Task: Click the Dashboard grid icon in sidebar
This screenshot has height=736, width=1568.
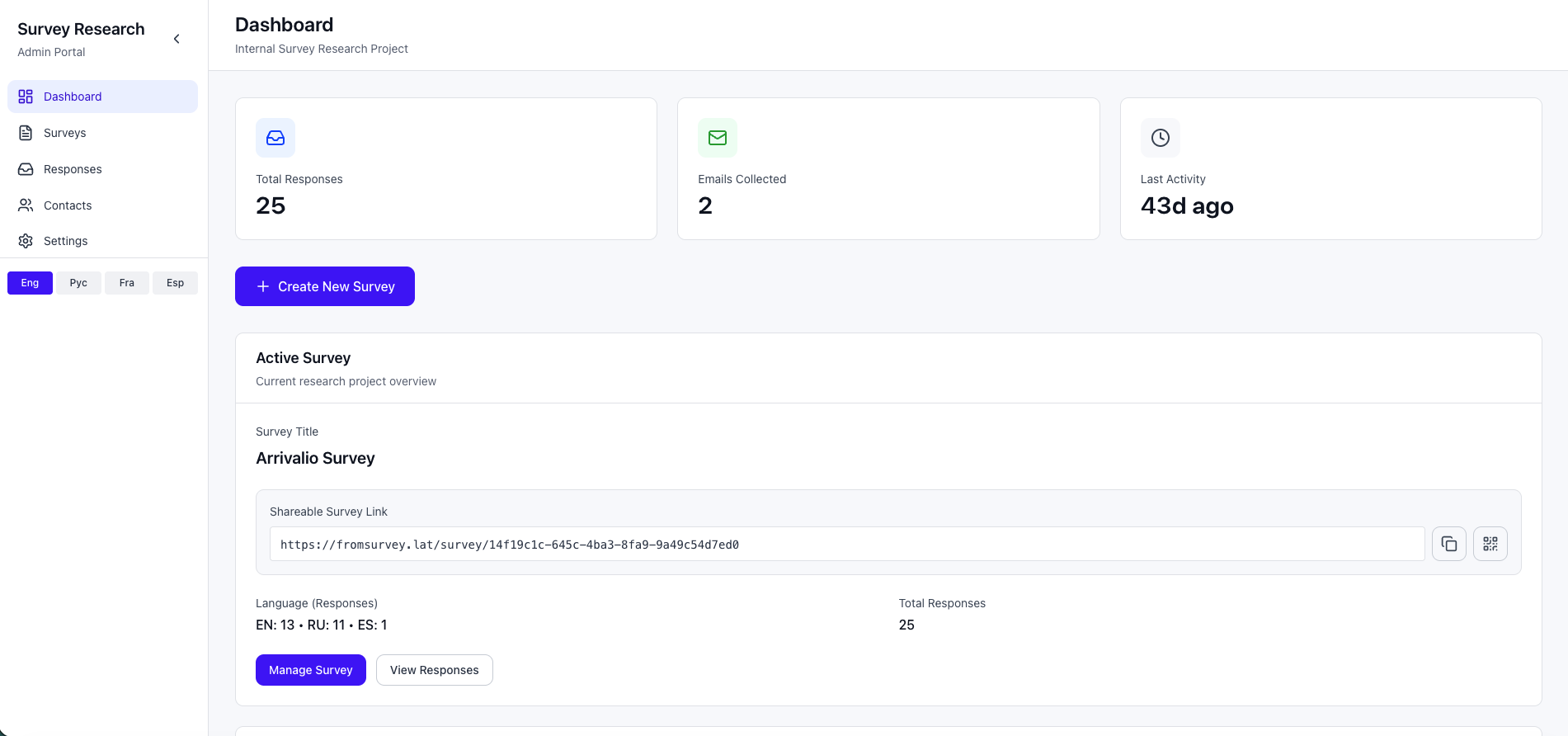Action: (x=26, y=97)
